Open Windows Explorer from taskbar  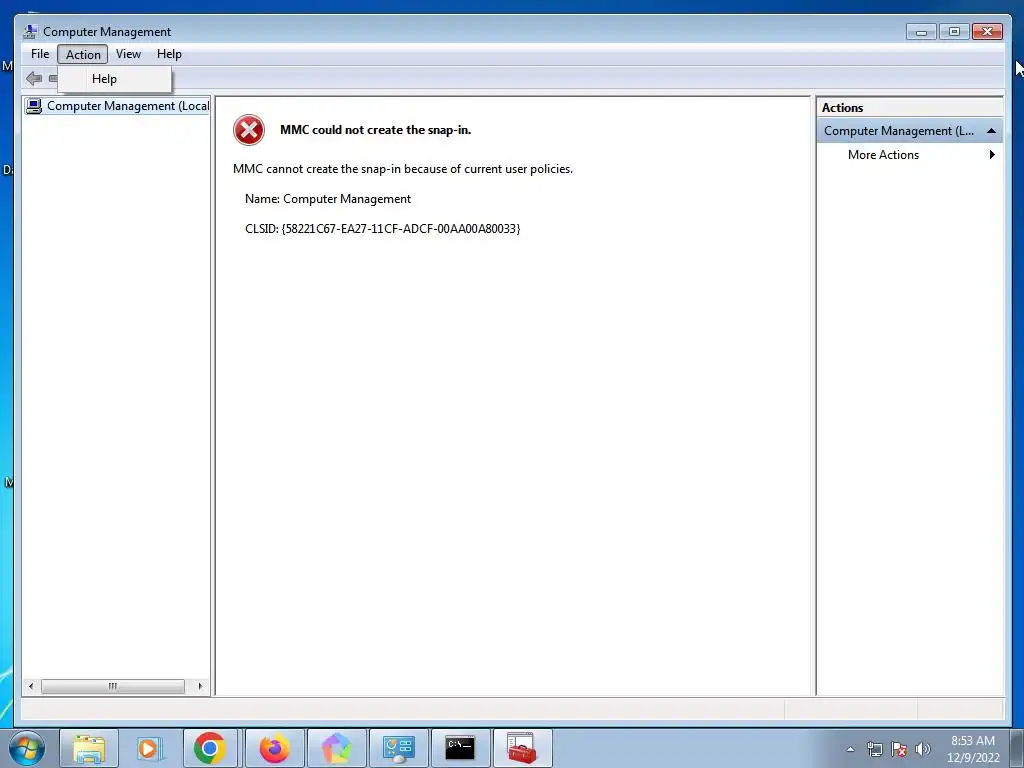(89, 748)
